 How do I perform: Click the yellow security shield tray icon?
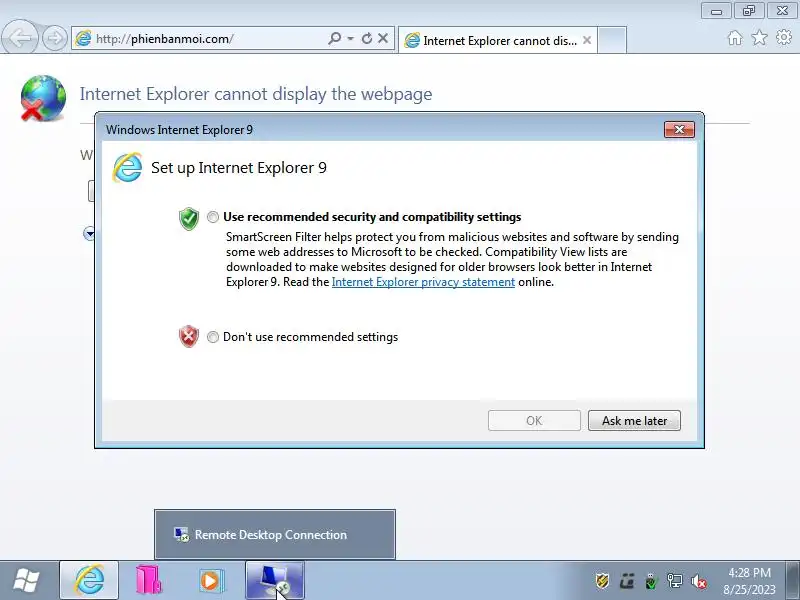(x=602, y=581)
